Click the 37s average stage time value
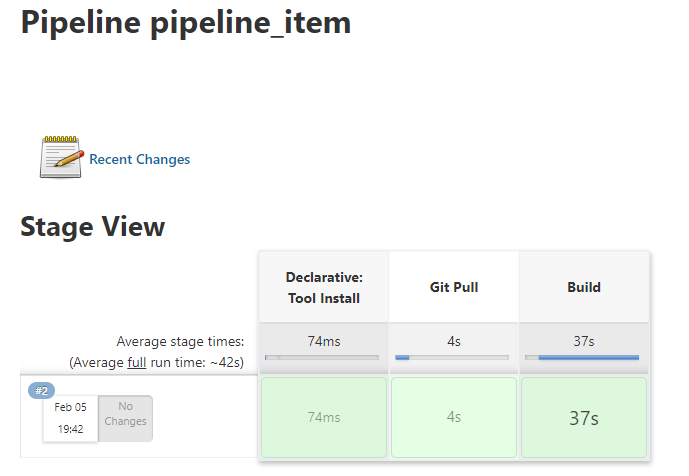Viewport: 689px width, 476px height. pos(584,341)
